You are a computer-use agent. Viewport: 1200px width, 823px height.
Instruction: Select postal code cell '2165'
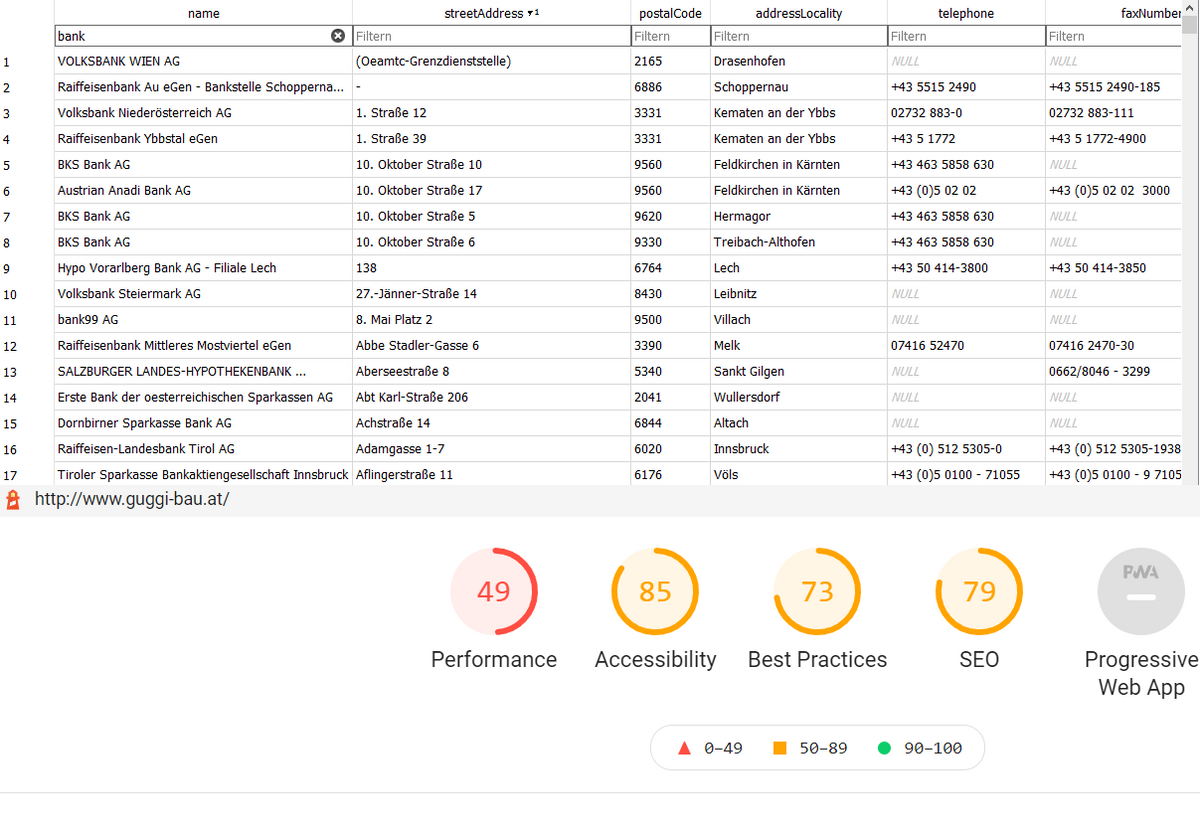coord(670,61)
